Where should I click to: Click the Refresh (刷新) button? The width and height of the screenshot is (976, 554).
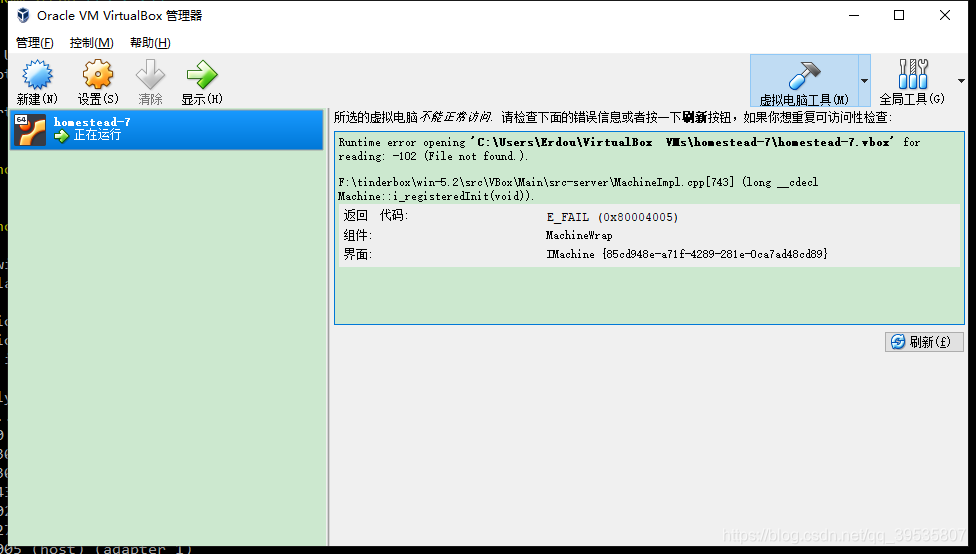pos(924,342)
